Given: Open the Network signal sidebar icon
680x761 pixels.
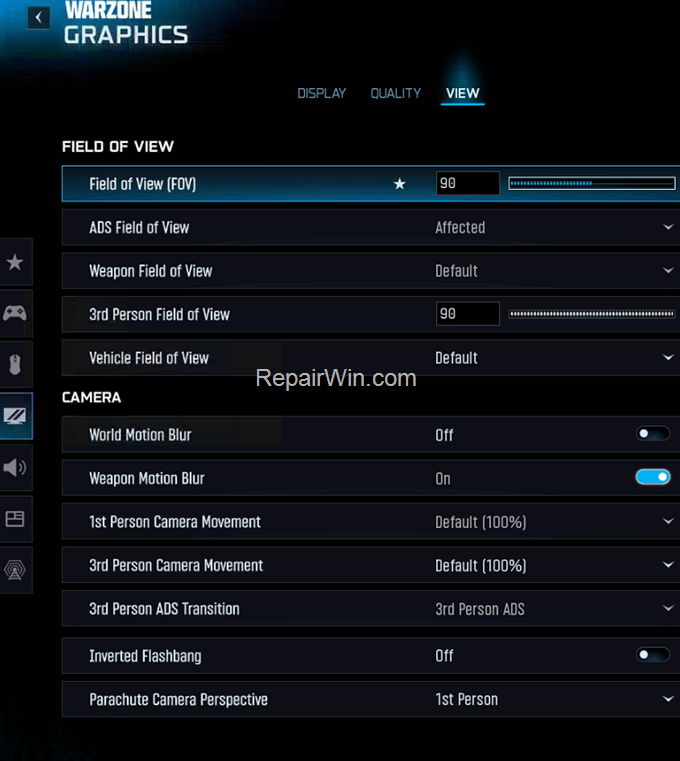Looking at the screenshot, I should click(x=16, y=570).
